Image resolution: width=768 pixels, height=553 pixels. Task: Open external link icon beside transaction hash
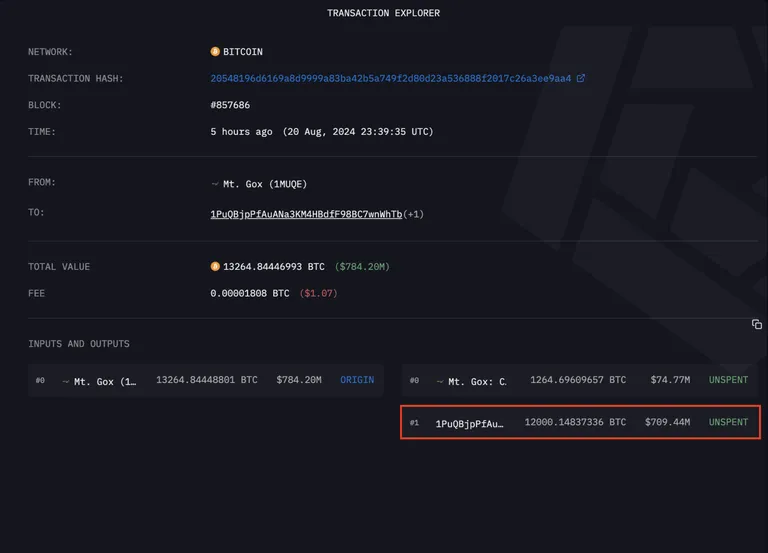click(x=580, y=78)
